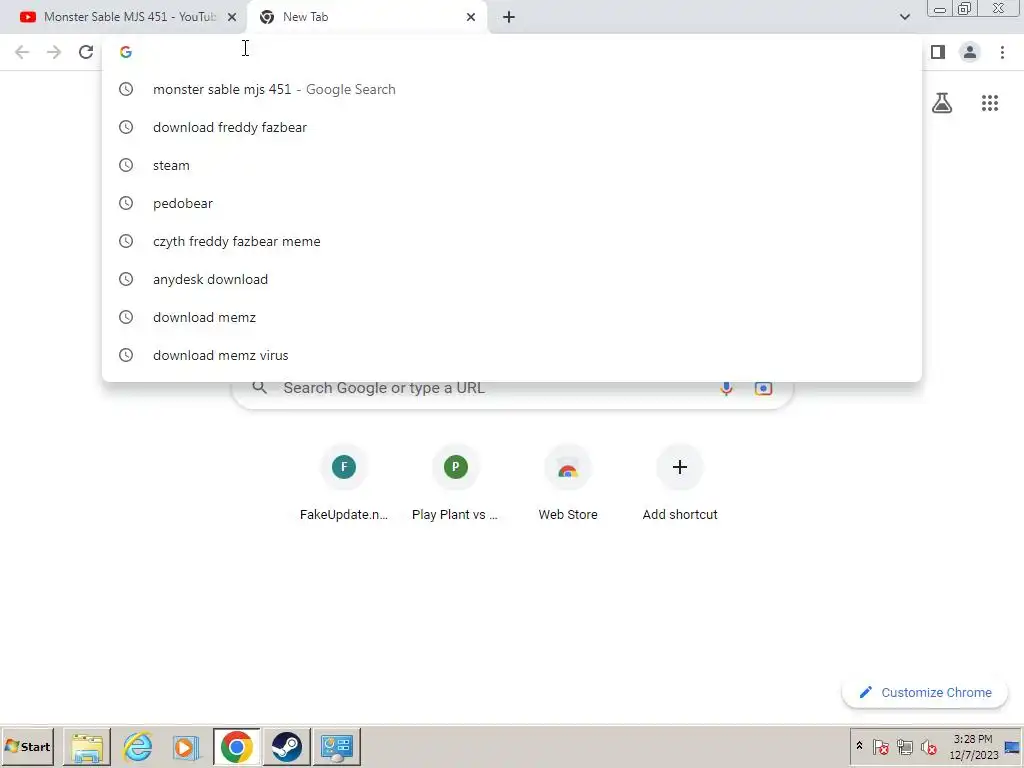Click the 'Search Google or type a URL' box
The height and width of the screenshot is (768, 1024).
512,388
